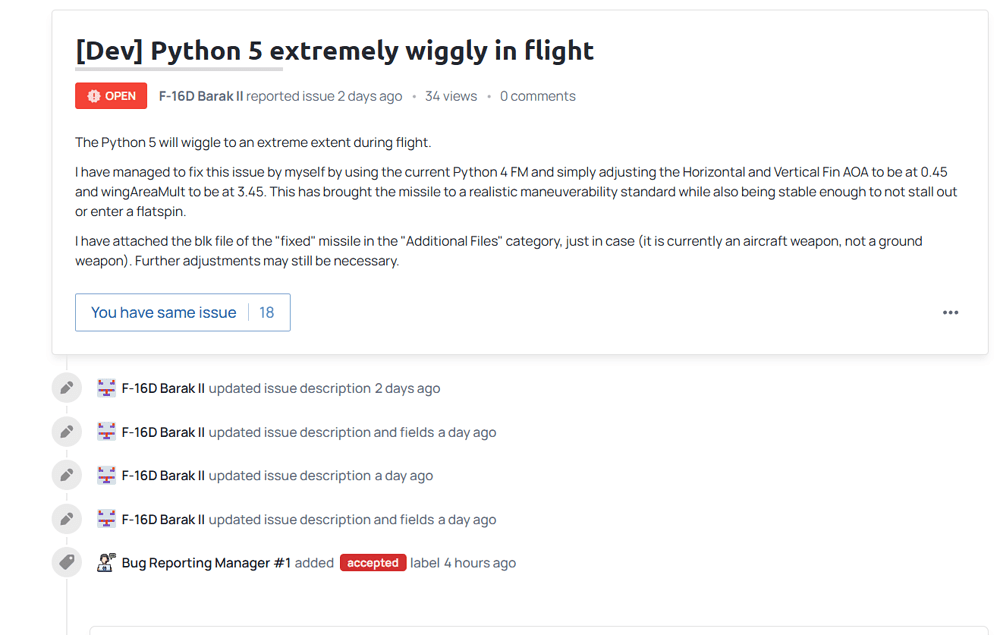Click the '0 comments' text
Viewport: 1000px width, 635px height.
pos(538,96)
